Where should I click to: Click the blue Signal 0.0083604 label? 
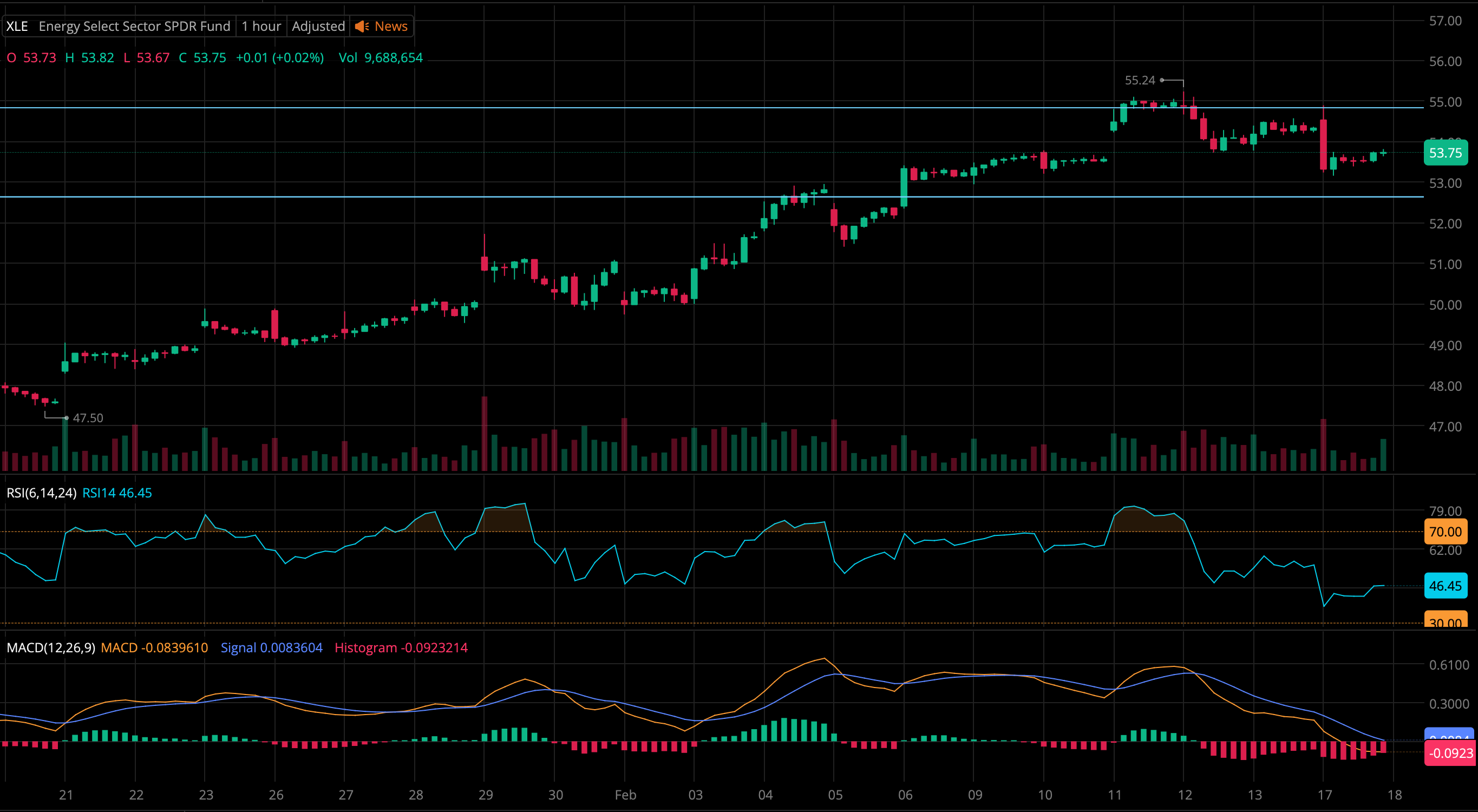pos(271,648)
